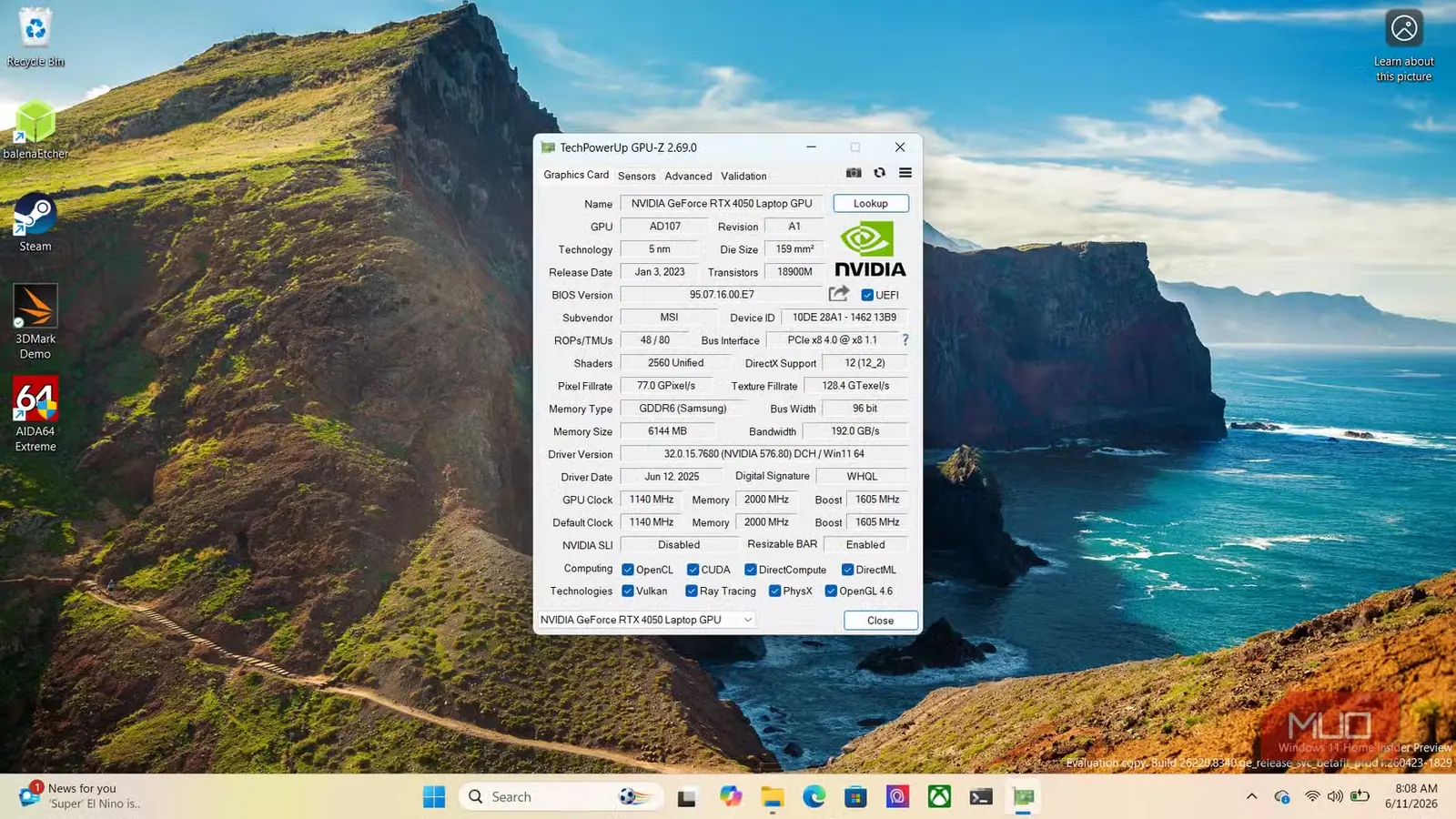Open Microsoft Store from the taskbar
Screen dimensions: 1456x819
pos(855,797)
